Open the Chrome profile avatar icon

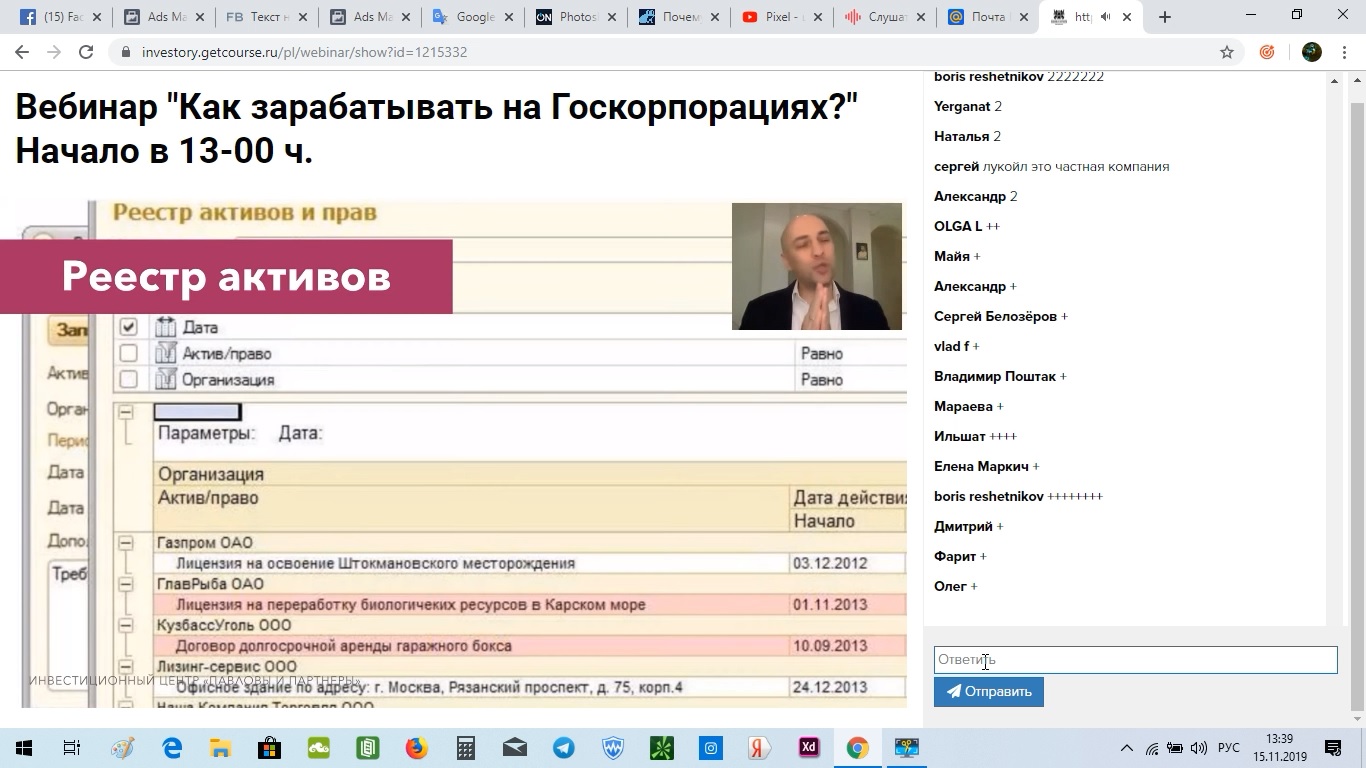click(1310, 50)
